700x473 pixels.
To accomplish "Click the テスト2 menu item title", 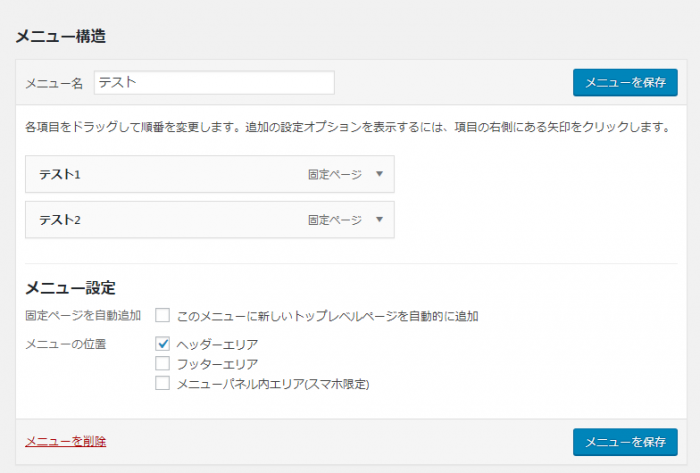I will tap(60, 220).
